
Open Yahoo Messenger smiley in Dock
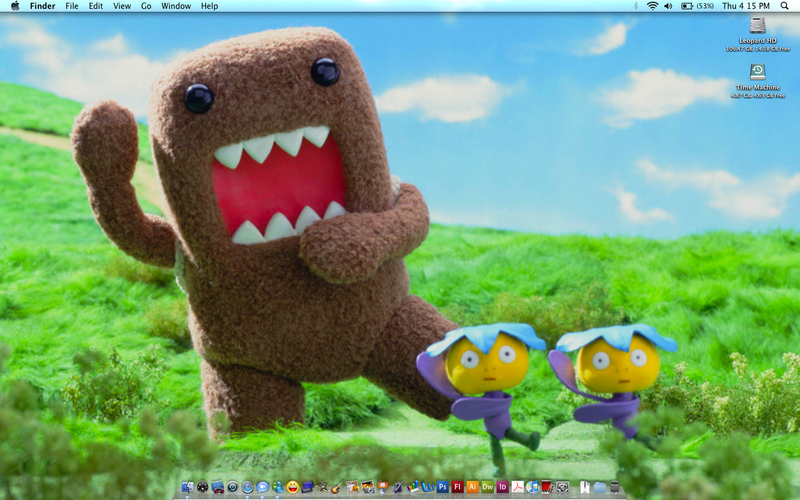(293, 487)
